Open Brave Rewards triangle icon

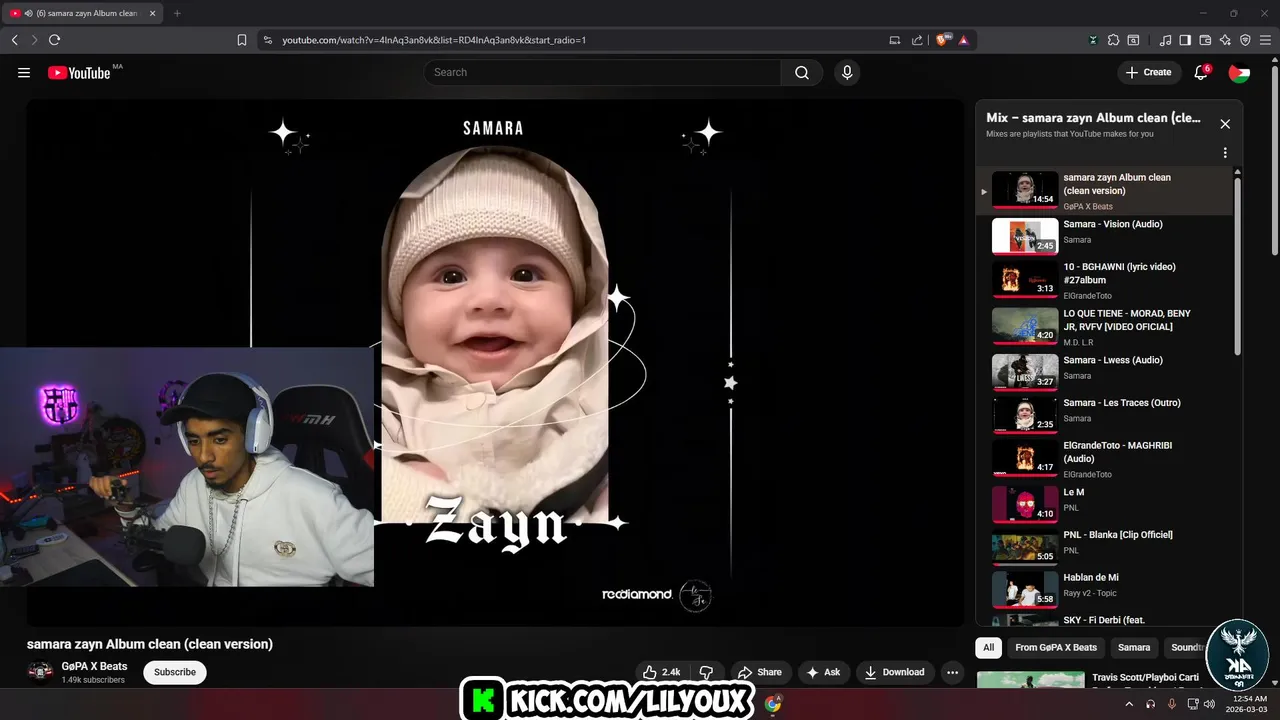pos(964,40)
